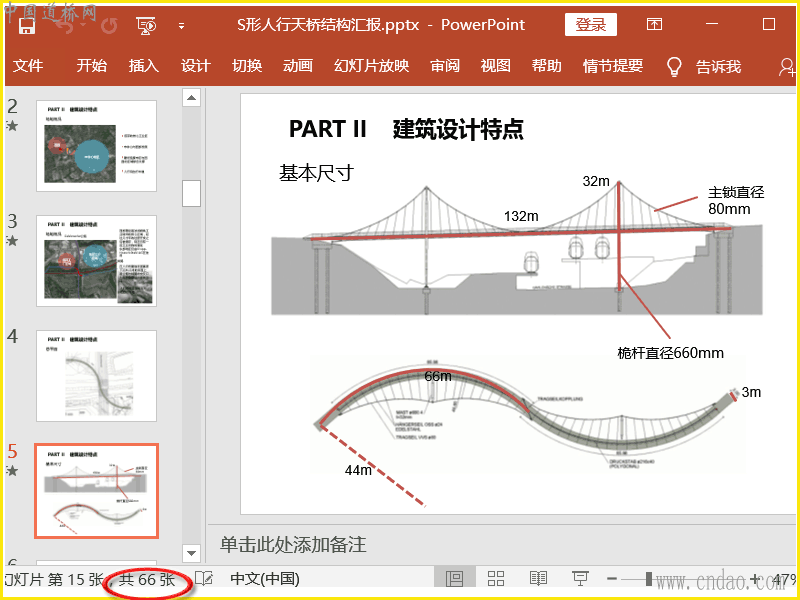800x600 pixels.
Task: Click the 44m label on slide
Action: coord(358,470)
